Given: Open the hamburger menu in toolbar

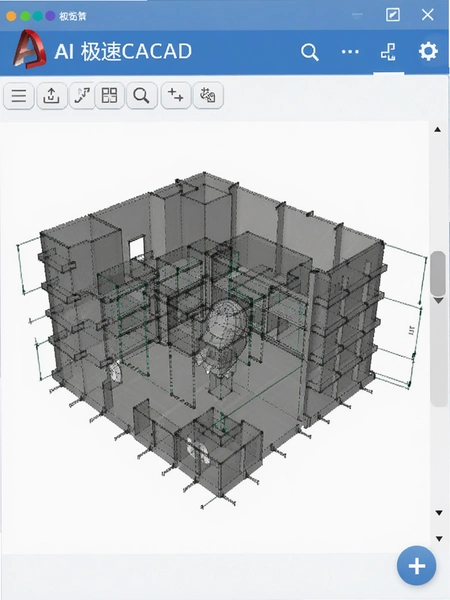Looking at the screenshot, I should [19, 96].
